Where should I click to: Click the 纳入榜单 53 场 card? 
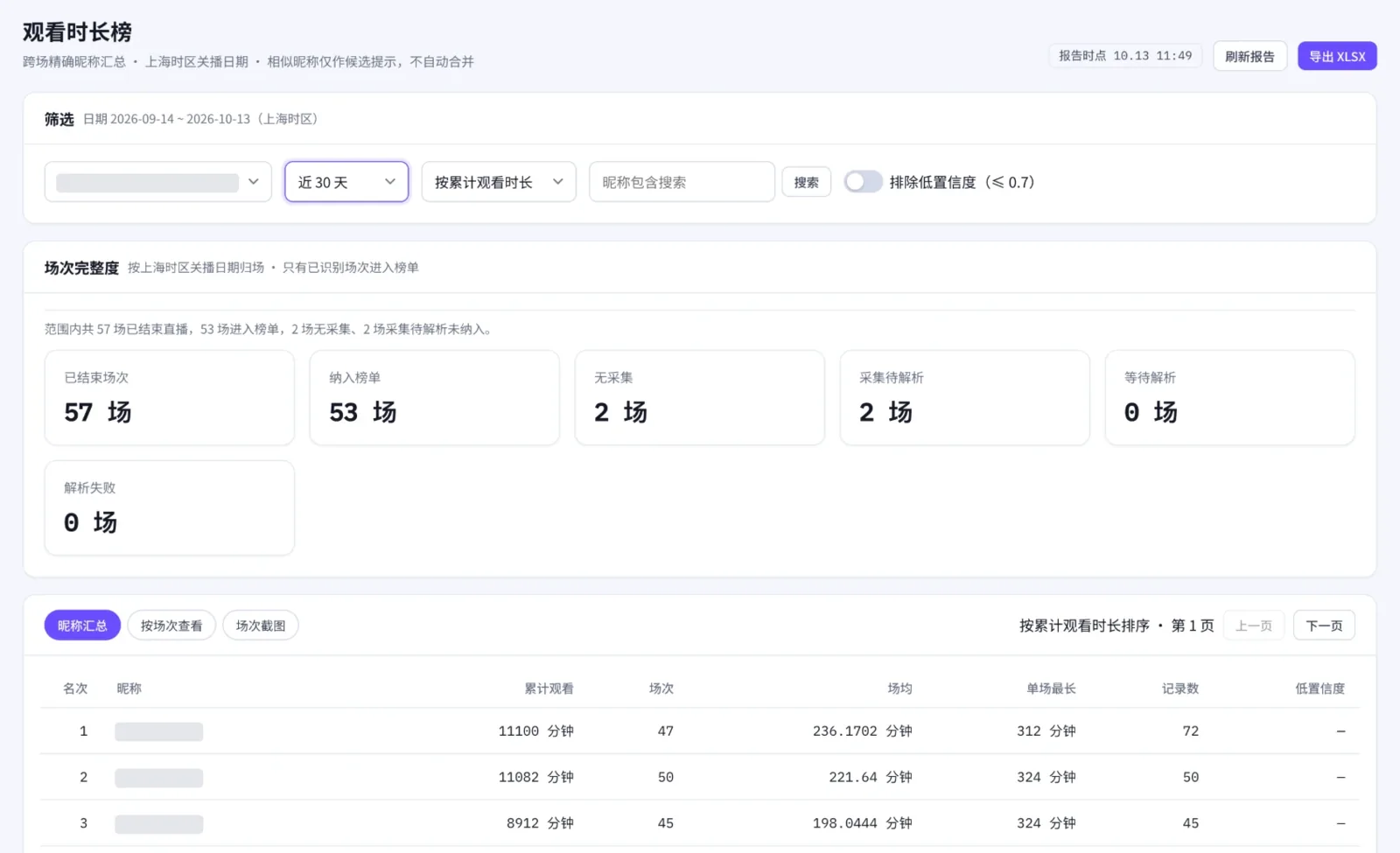point(435,398)
